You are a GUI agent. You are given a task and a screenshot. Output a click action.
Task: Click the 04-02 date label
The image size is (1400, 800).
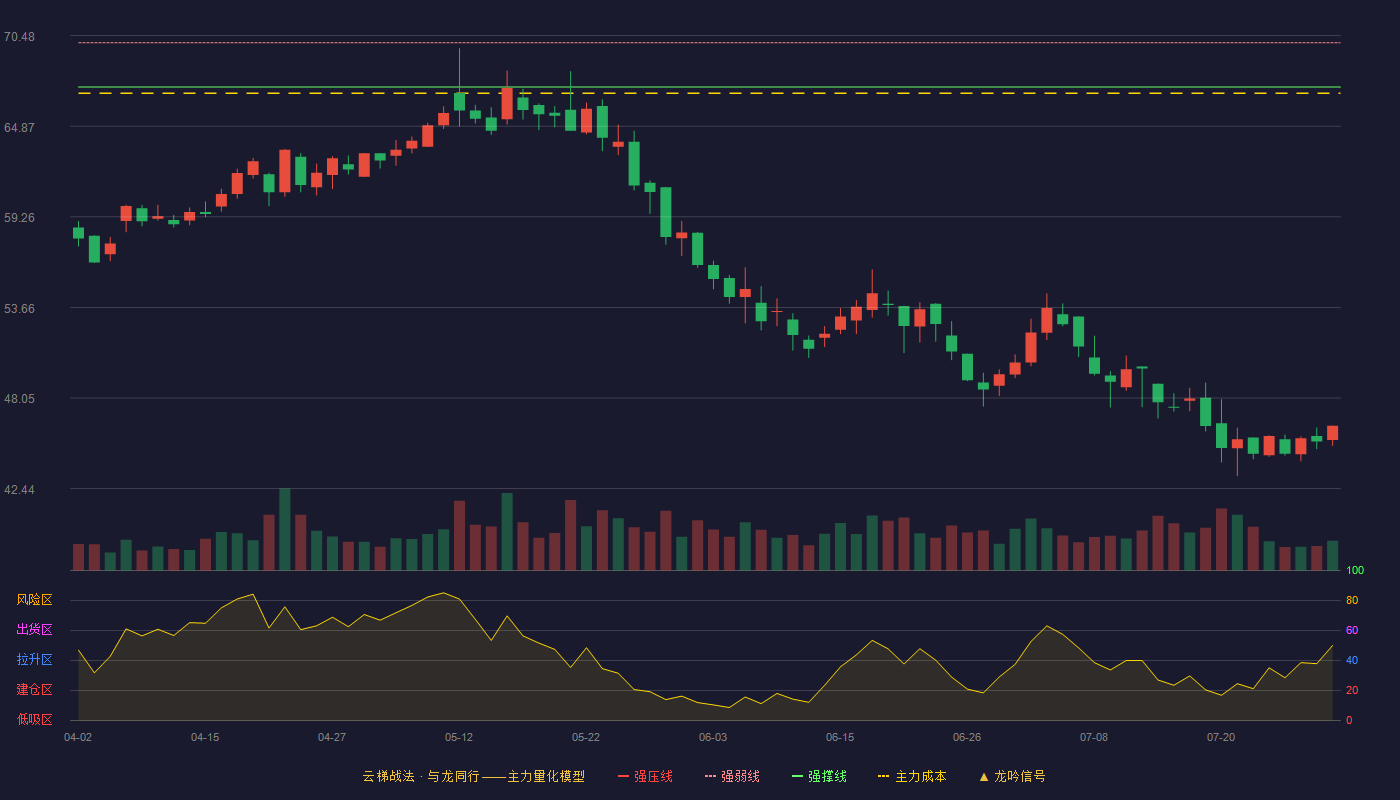tap(78, 737)
